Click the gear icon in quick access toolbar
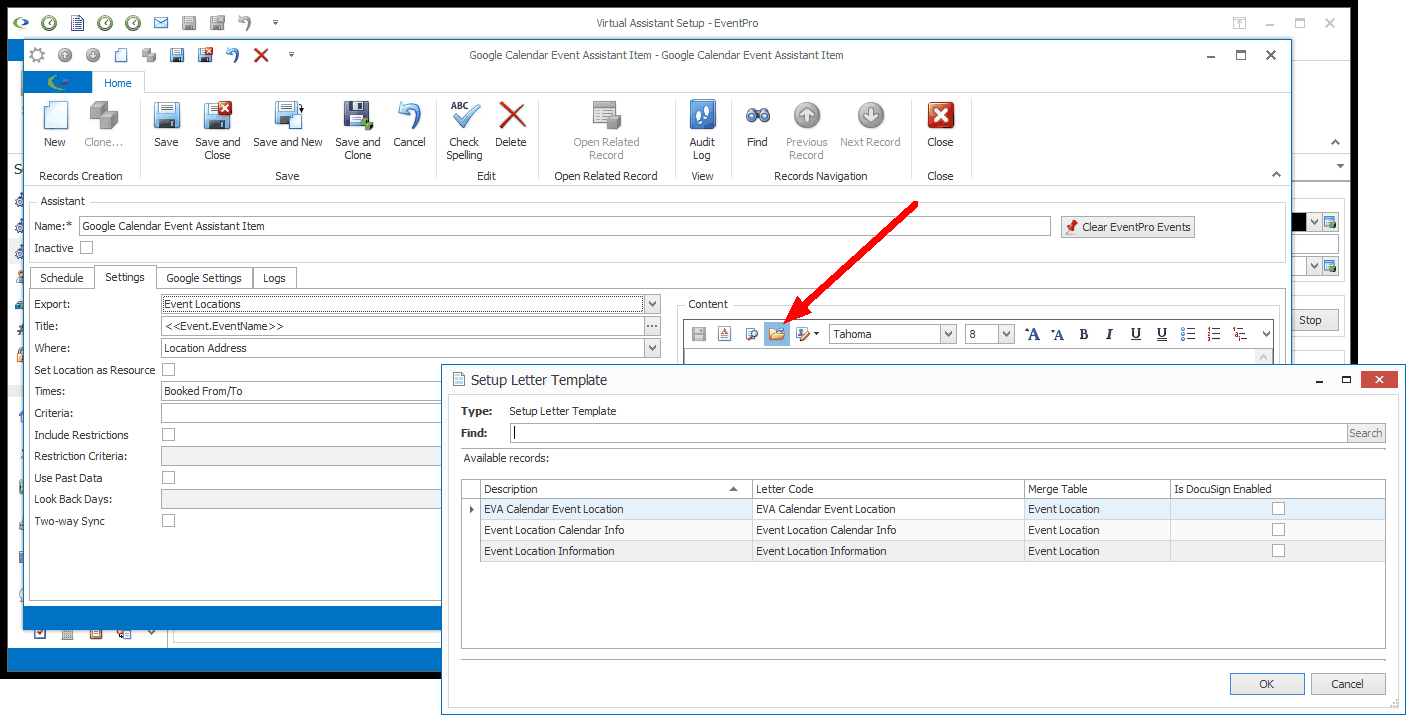The width and height of the screenshot is (1406, 715). pos(37,56)
